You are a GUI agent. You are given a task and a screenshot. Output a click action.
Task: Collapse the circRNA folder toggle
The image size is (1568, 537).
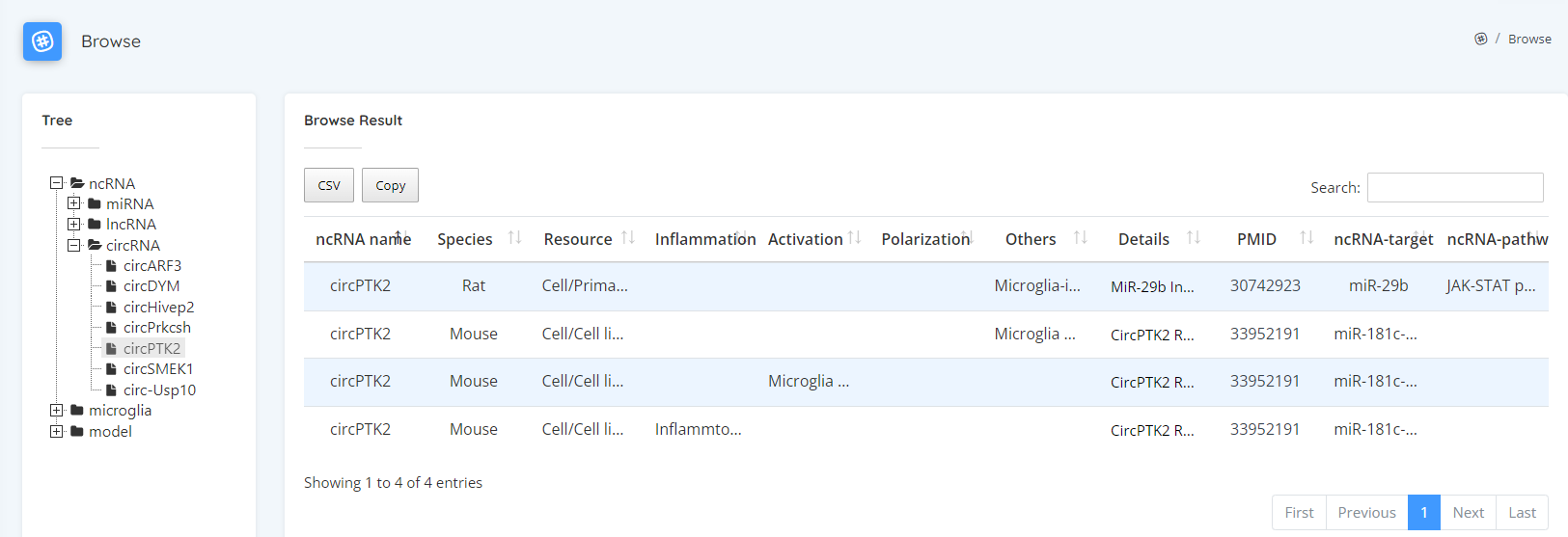click(73, 245)
